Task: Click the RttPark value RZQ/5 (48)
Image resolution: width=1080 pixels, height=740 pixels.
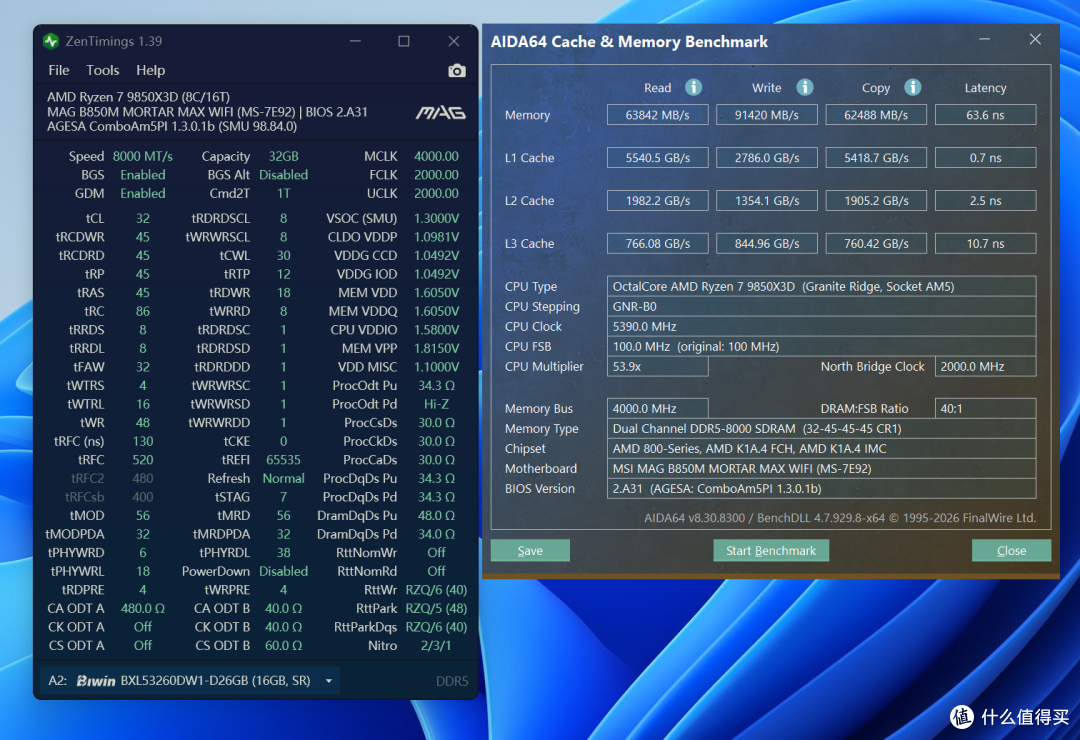Action: pos(436,608)
